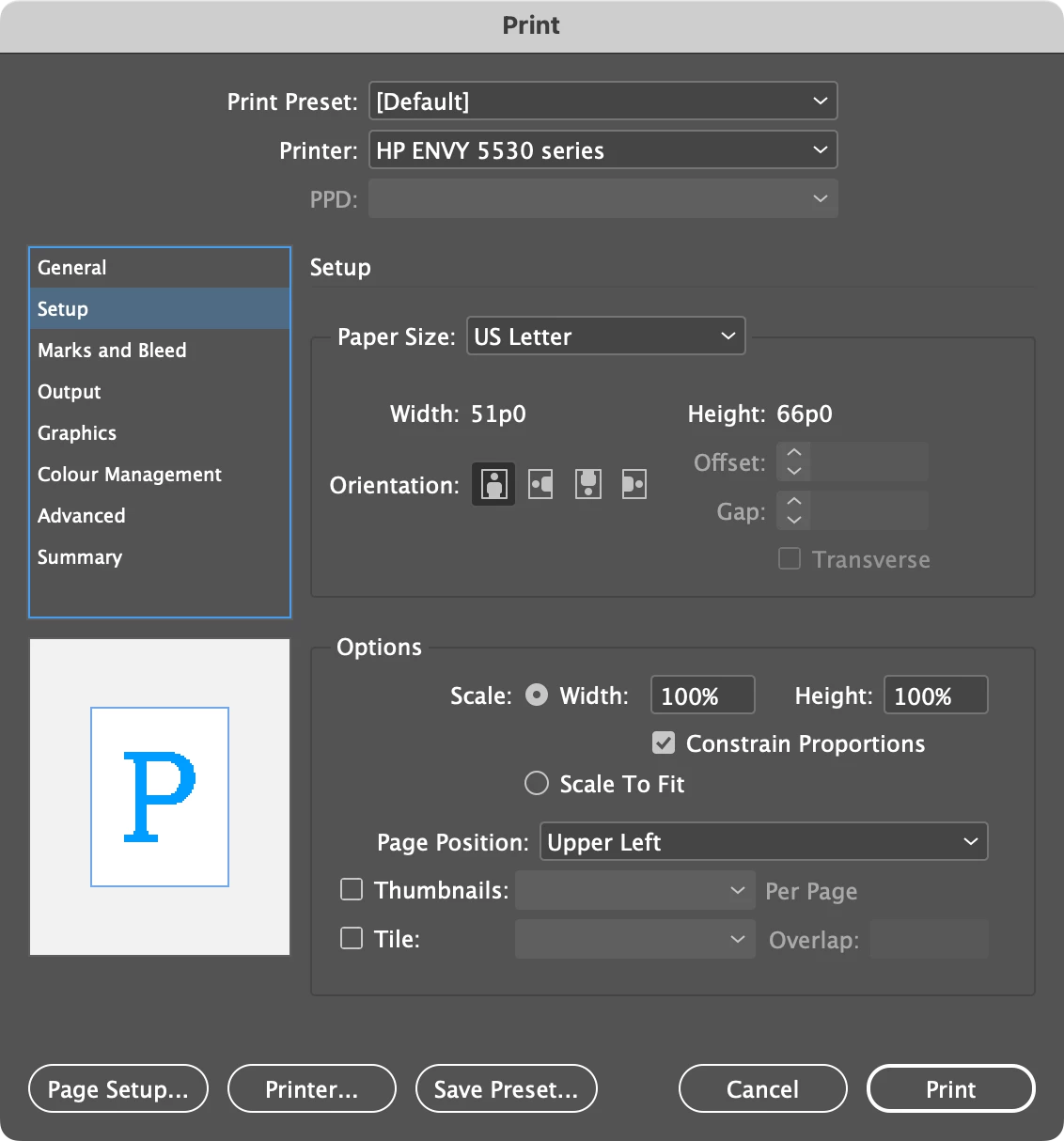Click the Printer... button
The width and height of the screenshot is (1064, 1141).
312,1088
